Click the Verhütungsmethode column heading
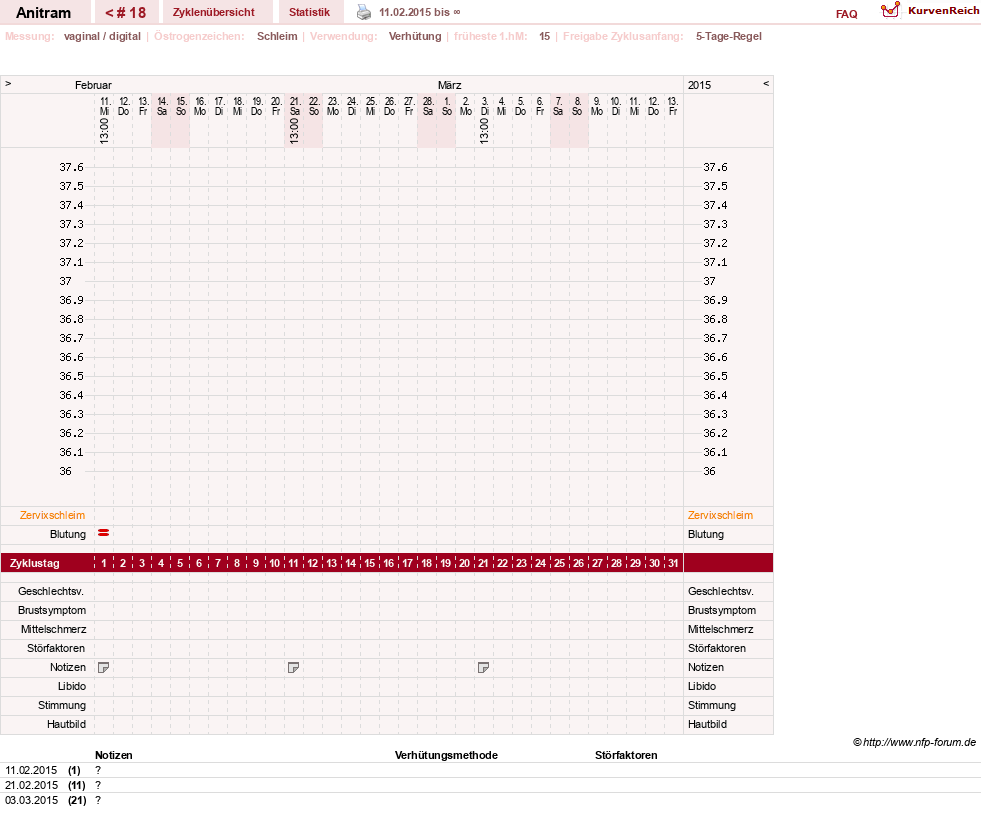 click(446, 755)
